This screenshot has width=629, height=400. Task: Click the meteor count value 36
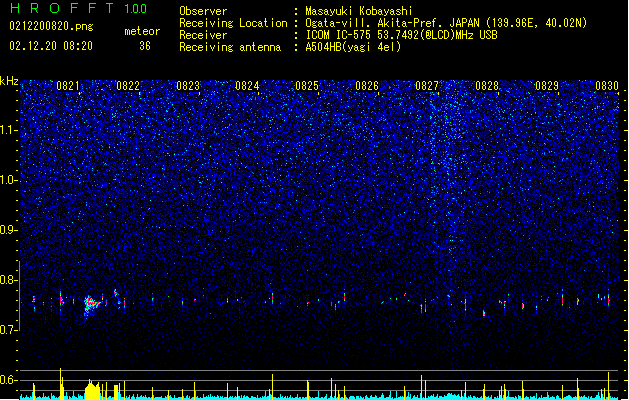[x=145, y=46]
